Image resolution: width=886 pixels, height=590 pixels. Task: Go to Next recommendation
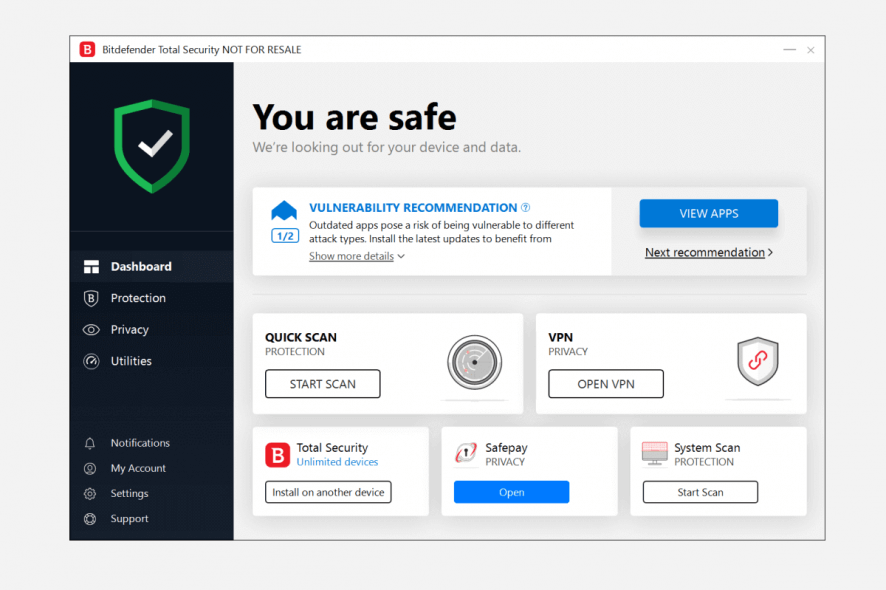pyautogui.click(x=705, y=253)
